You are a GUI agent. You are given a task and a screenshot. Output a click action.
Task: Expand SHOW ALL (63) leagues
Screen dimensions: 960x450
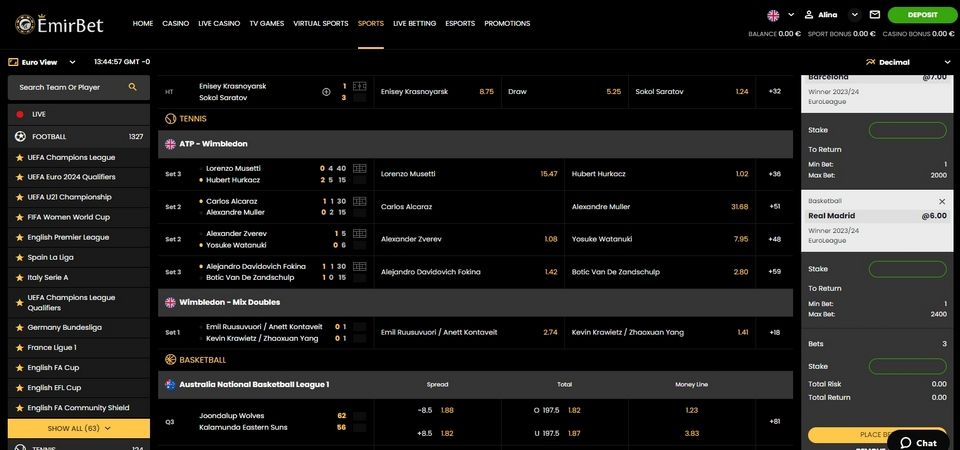pos(79,429)
